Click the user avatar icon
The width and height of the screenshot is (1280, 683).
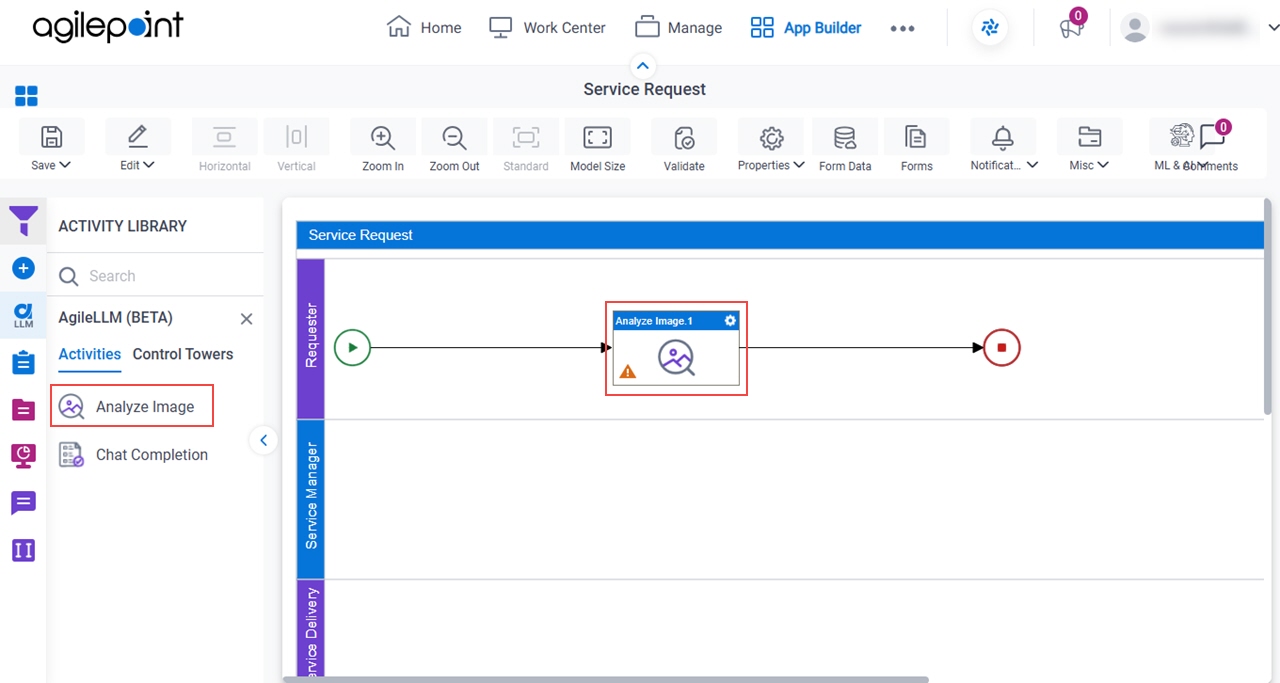point(1135,28)
